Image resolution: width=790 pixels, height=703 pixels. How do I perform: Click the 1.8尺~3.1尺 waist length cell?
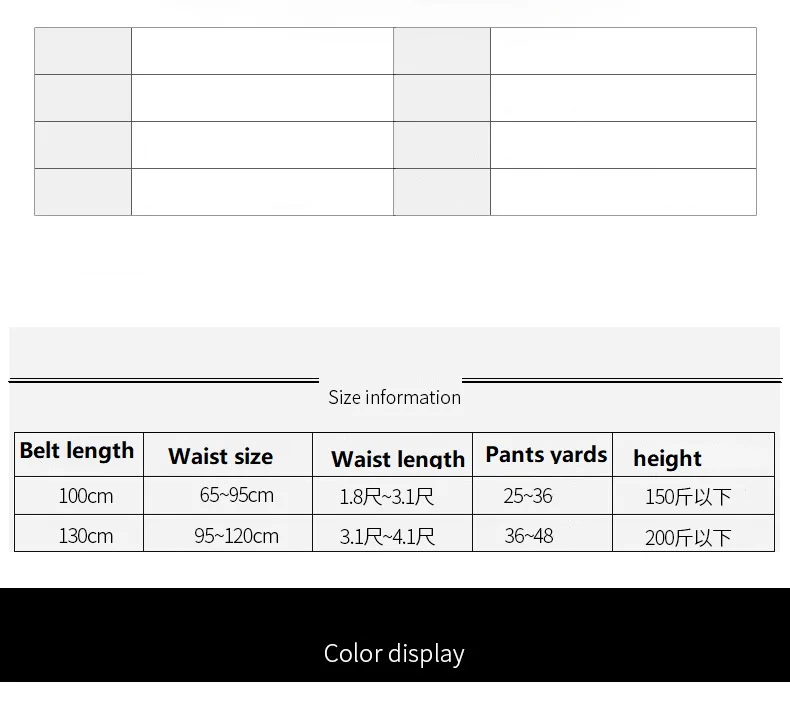(392, 495)
